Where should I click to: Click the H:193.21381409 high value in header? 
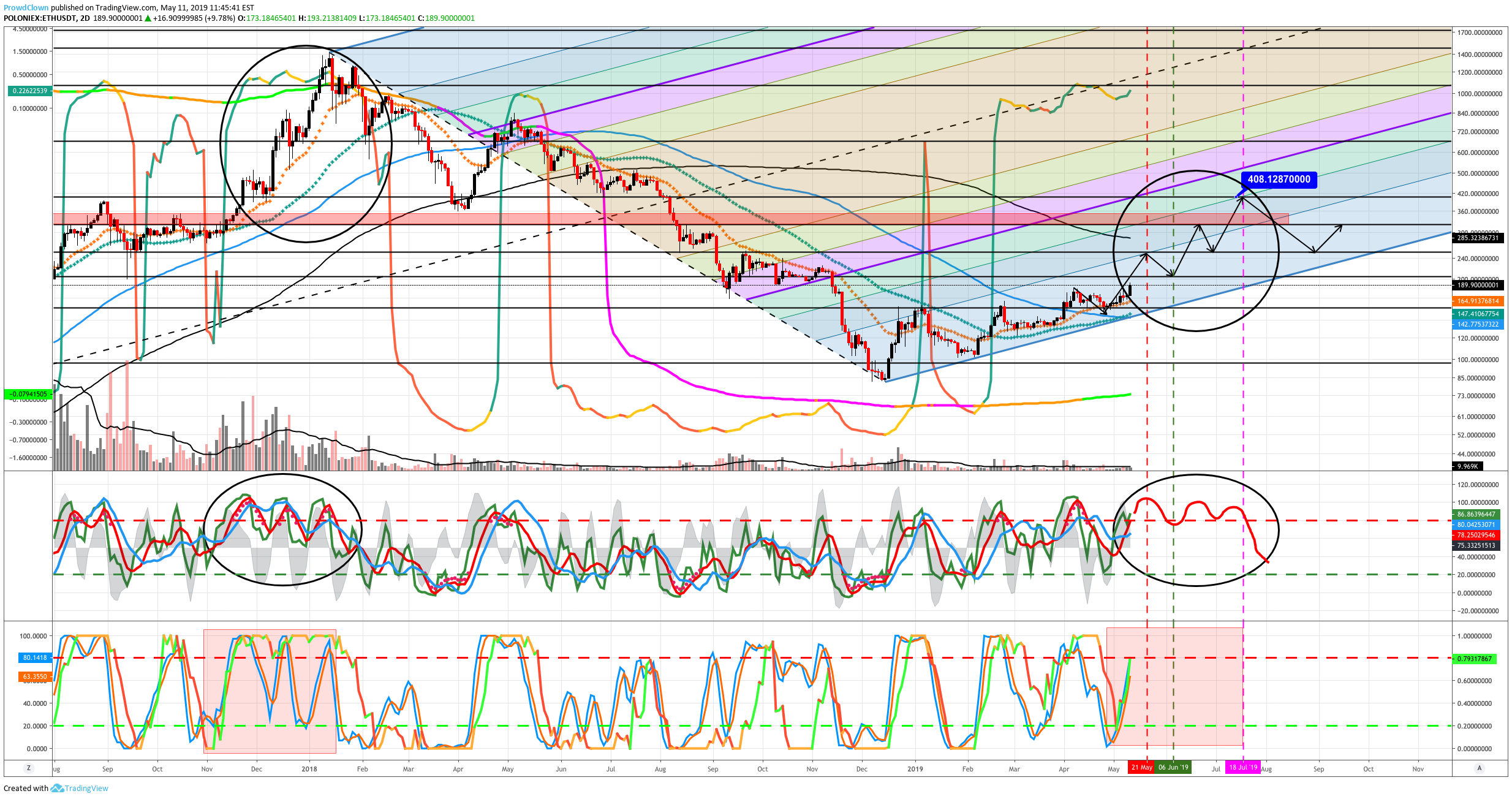click(327, 18)
